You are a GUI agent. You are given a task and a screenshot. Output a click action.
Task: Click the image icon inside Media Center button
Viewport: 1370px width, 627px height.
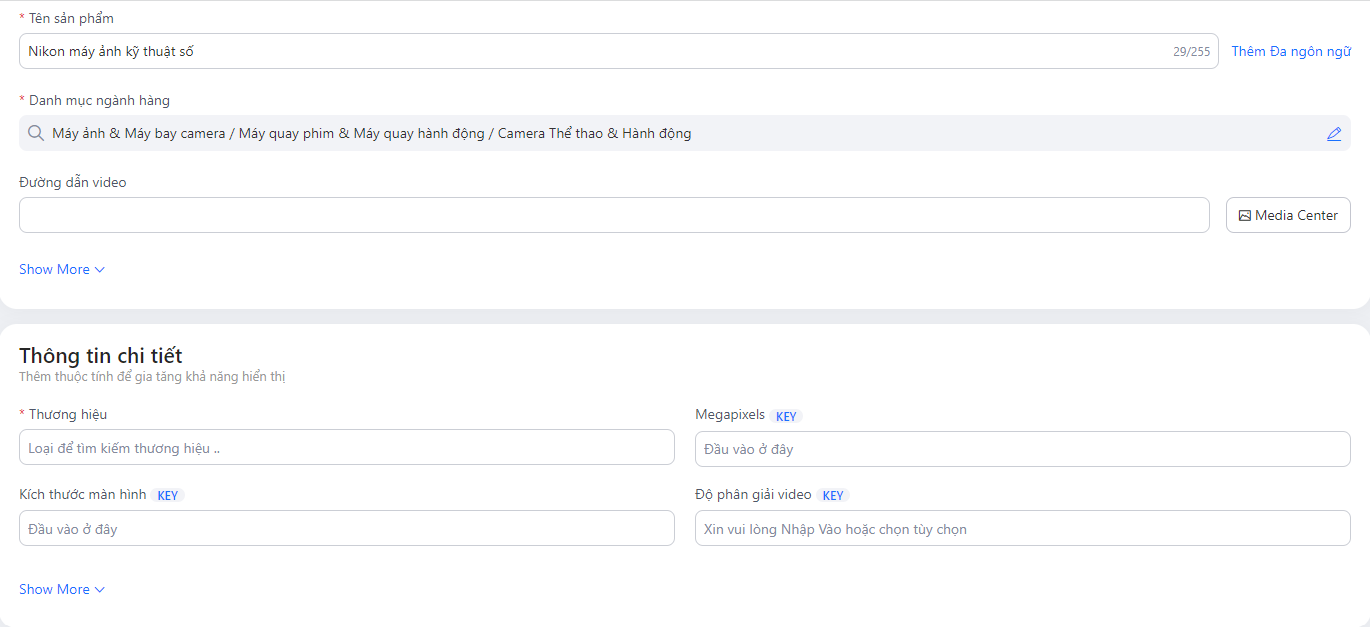click(x=1245, y=215)
